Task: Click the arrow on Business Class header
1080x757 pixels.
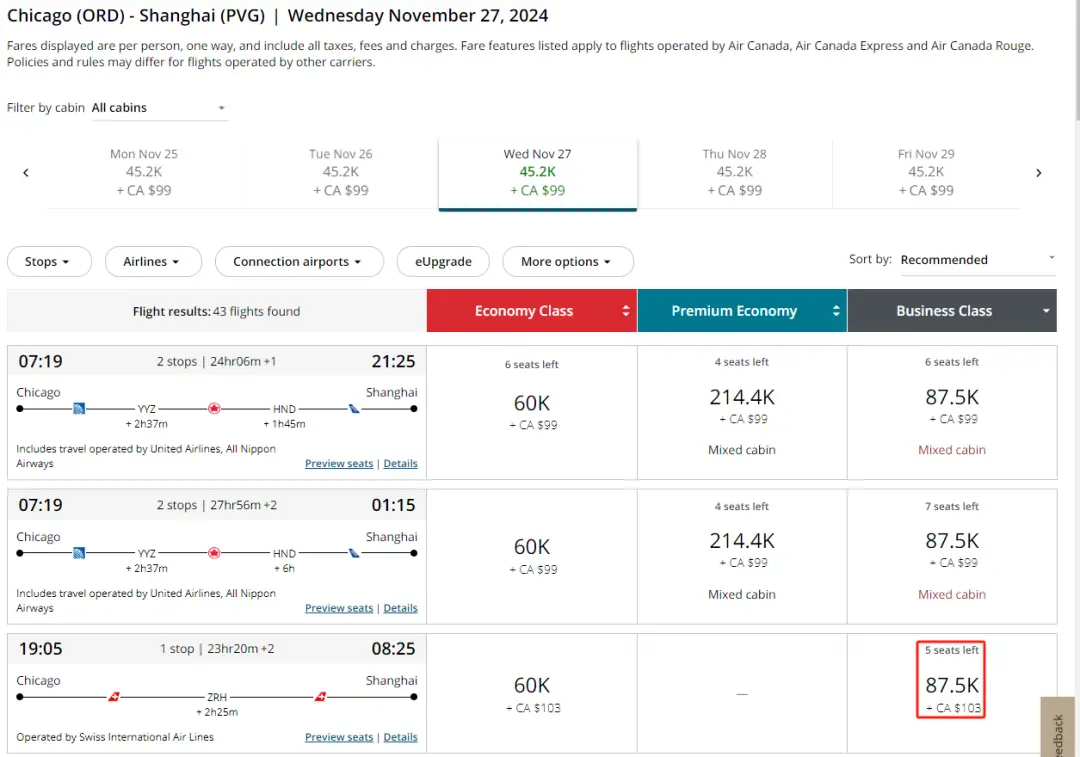Action: click(x=1046, y=311)
